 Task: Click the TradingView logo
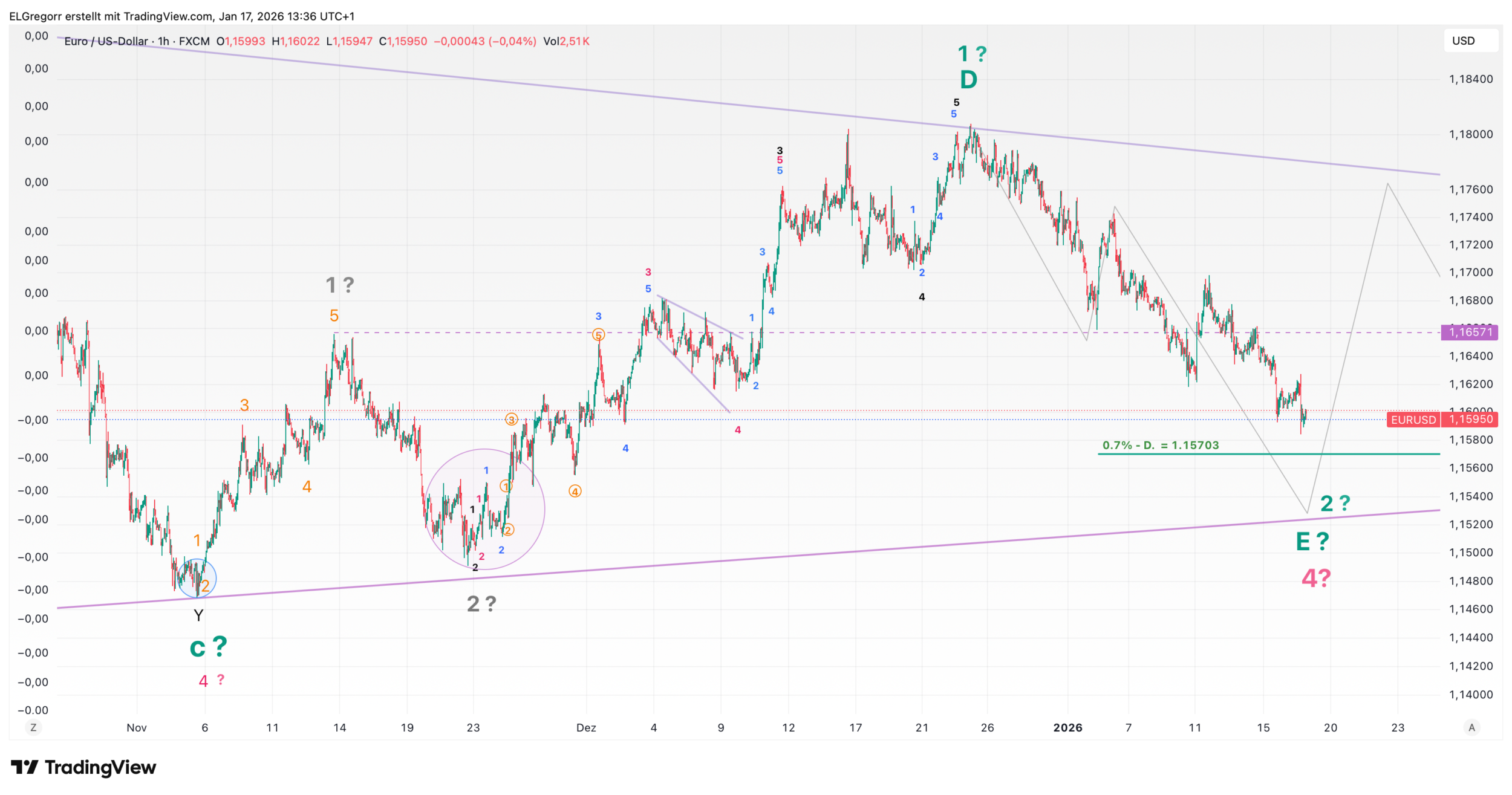(83, 767)
